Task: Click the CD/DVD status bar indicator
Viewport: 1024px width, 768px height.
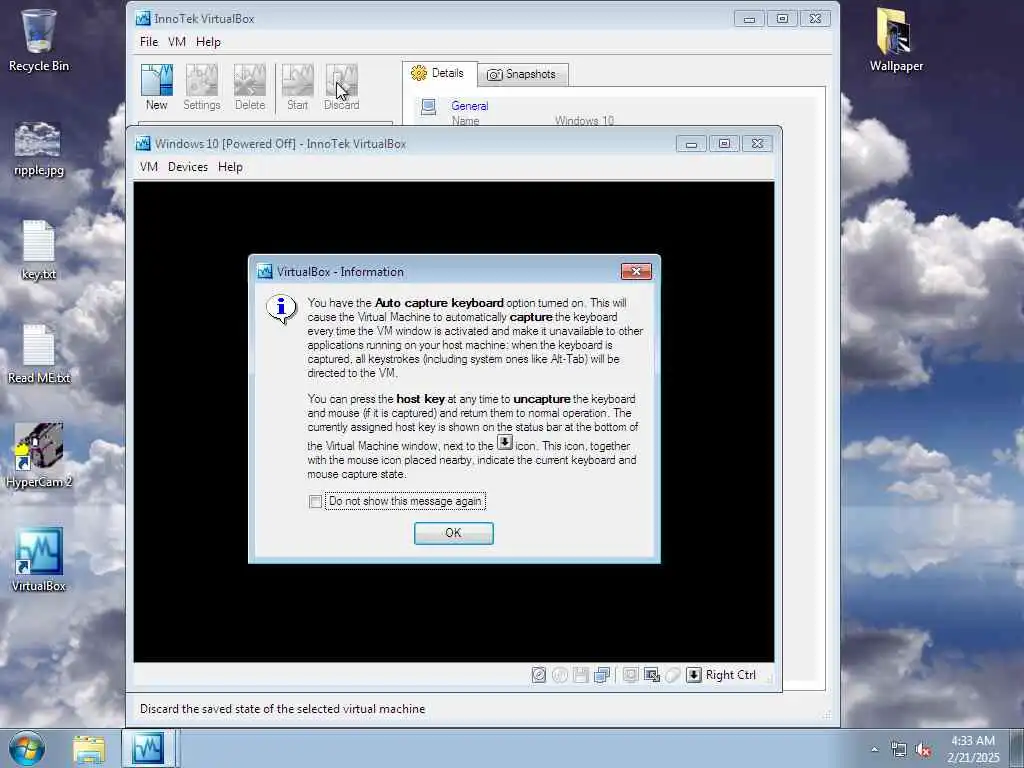Action: pyautogui.click(x=560, y=675)
